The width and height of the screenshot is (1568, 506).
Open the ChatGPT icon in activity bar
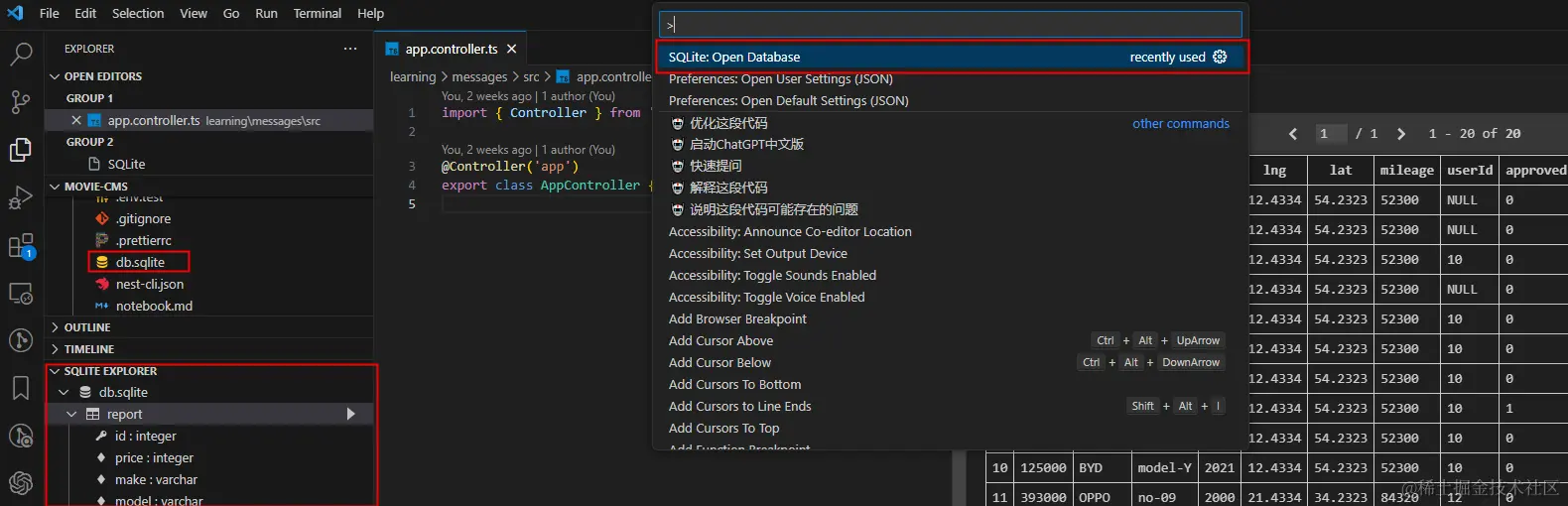click(21, 483)
